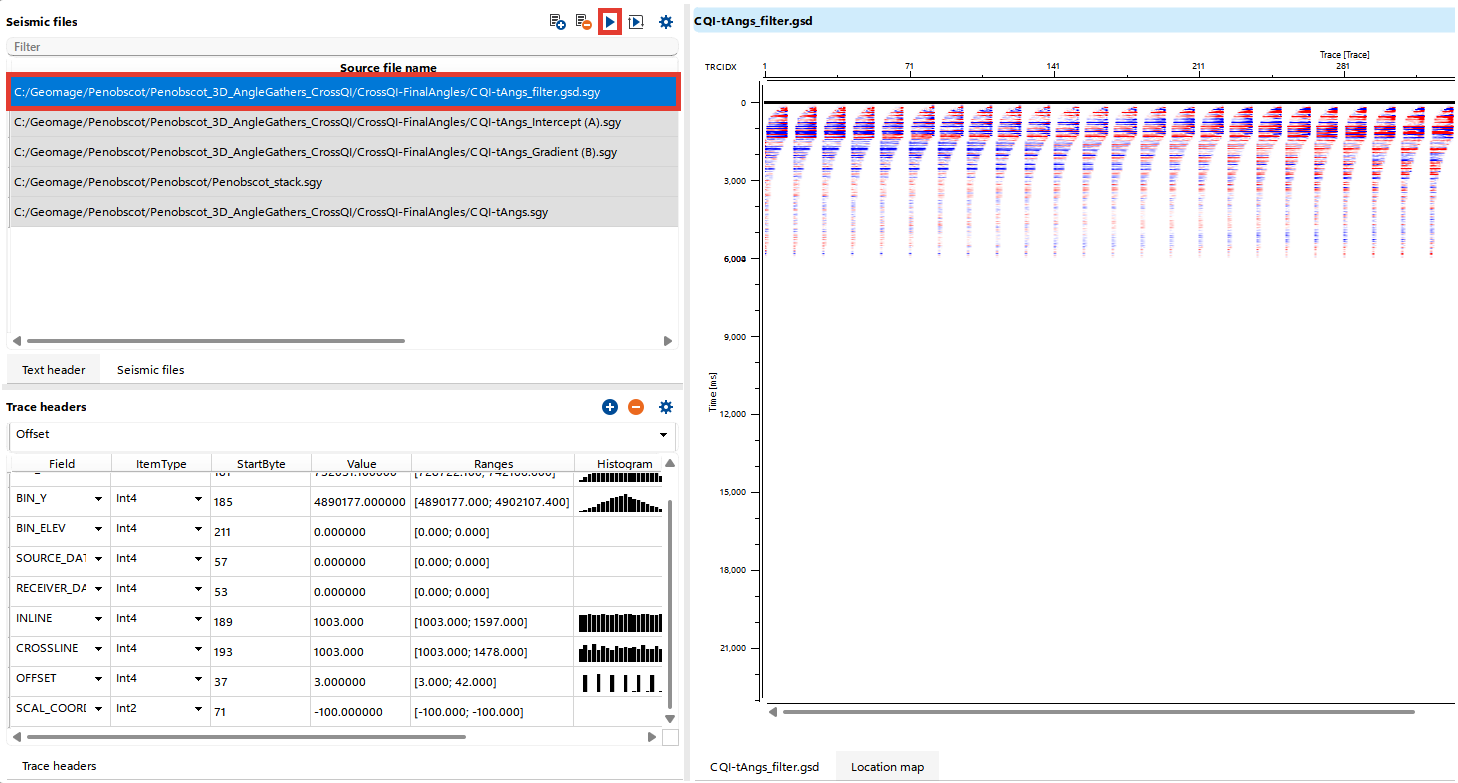Open the Trace headers settings gear icon

[x=666, y=407]
